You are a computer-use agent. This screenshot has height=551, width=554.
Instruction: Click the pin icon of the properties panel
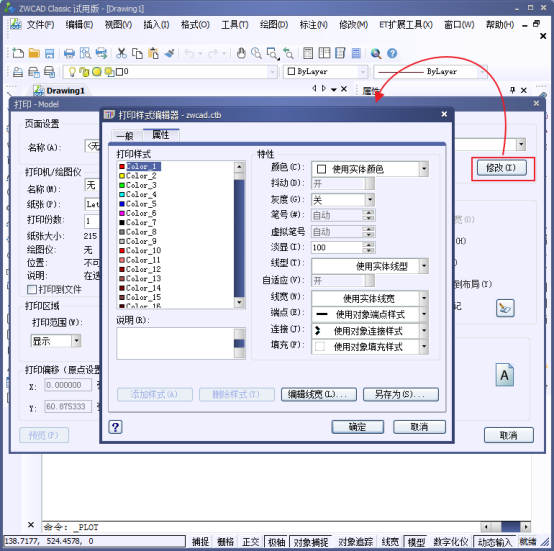pyautogui.click(x=512, y=90)
